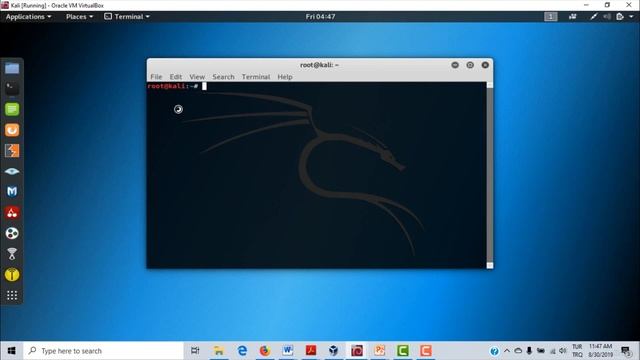Open the wireless antenna tool icon in the dock
Image resolution: width=640 pixels, height=360 pixels.
pos(12,254)
